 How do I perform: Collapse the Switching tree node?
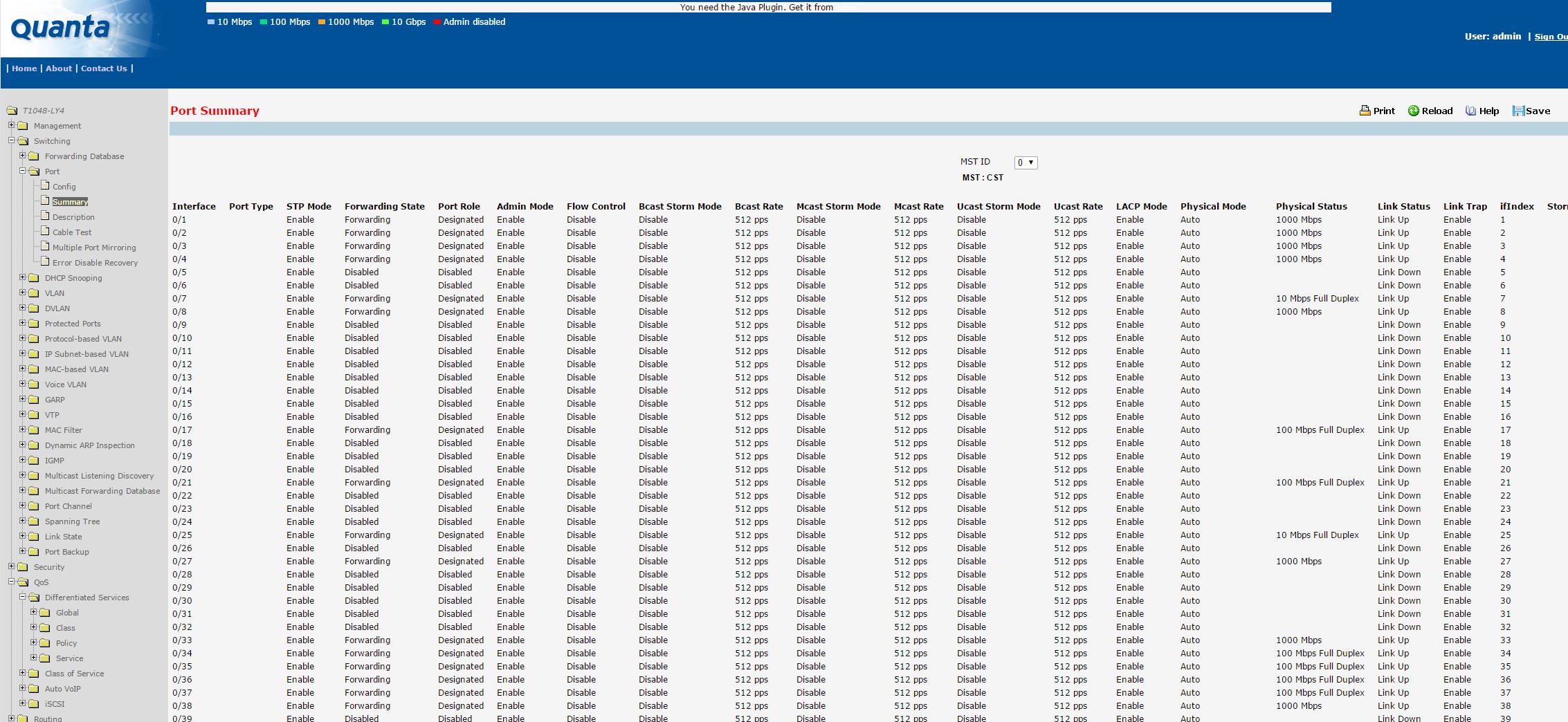point(11,140)
